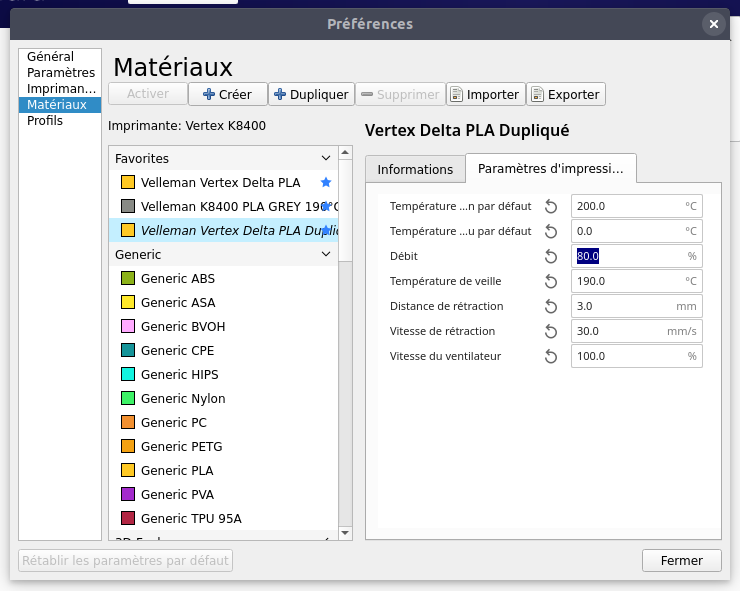The image size is (740, 591).
Task: Click the cyan Generic HIPS color swatch
Action: 128,374
